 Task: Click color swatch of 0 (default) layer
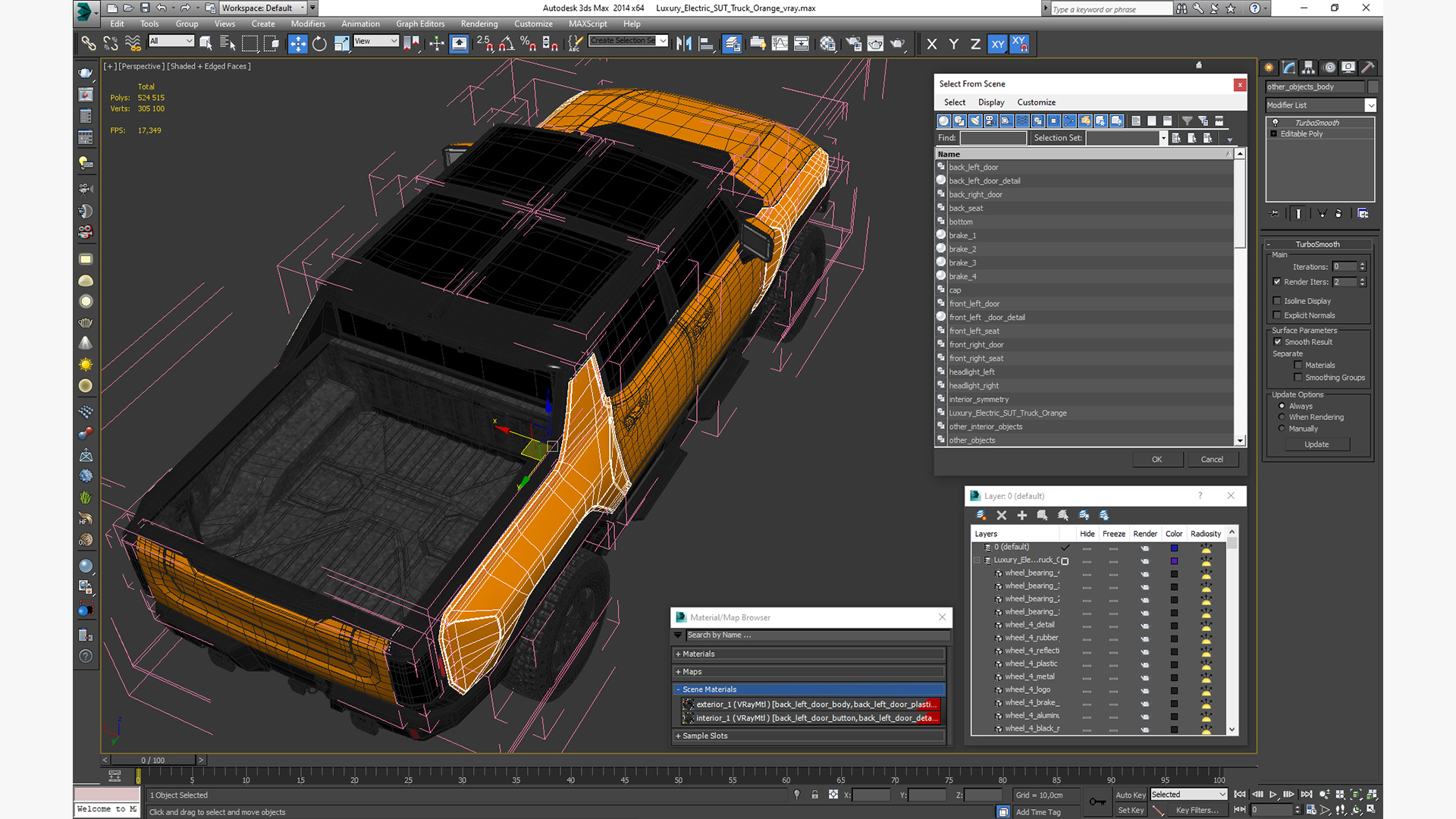coord(1174,548)
